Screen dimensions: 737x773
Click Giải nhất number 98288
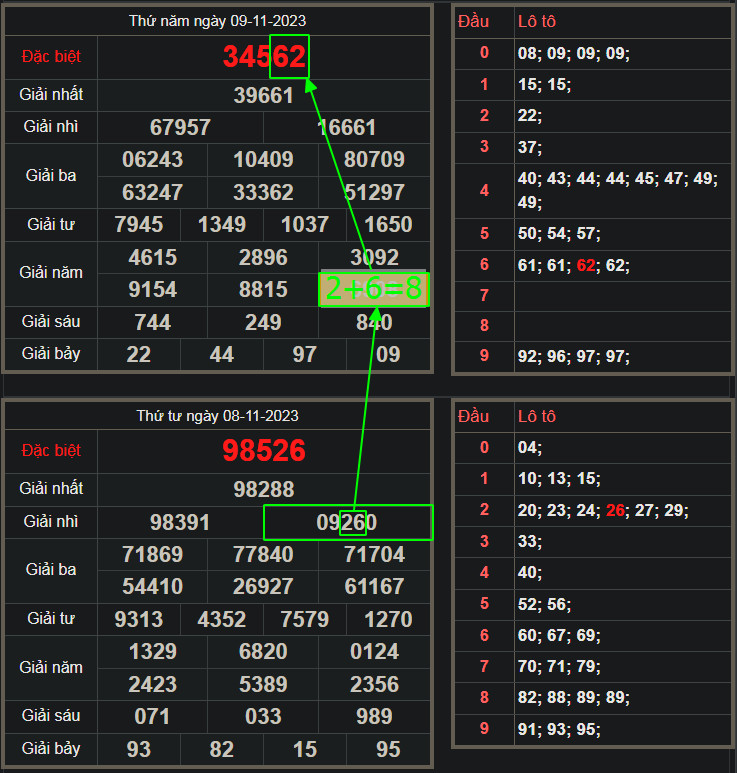tap(263, 489)
